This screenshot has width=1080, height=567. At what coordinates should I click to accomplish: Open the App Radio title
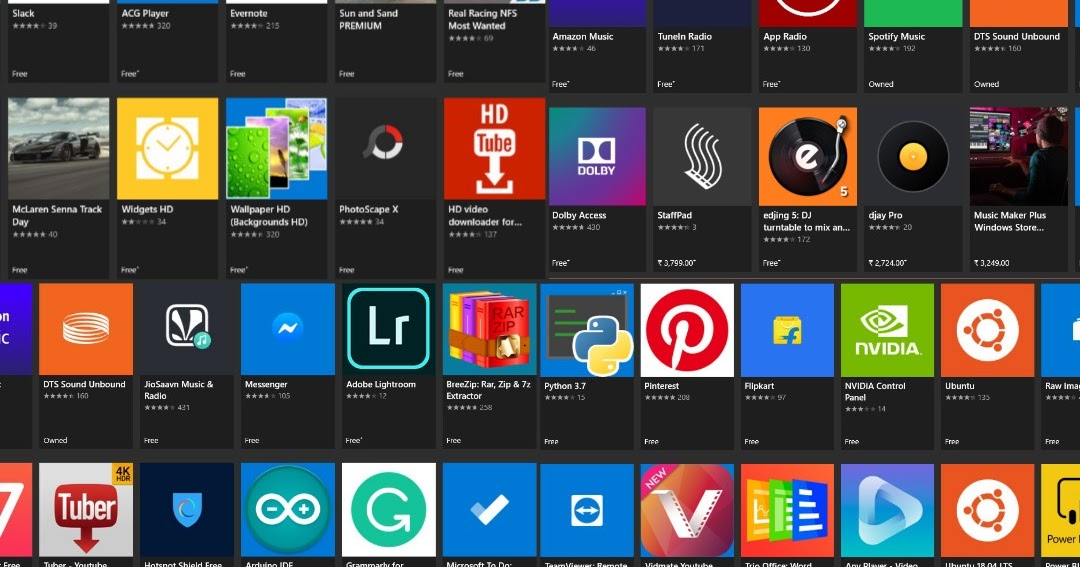pos(785,37)
